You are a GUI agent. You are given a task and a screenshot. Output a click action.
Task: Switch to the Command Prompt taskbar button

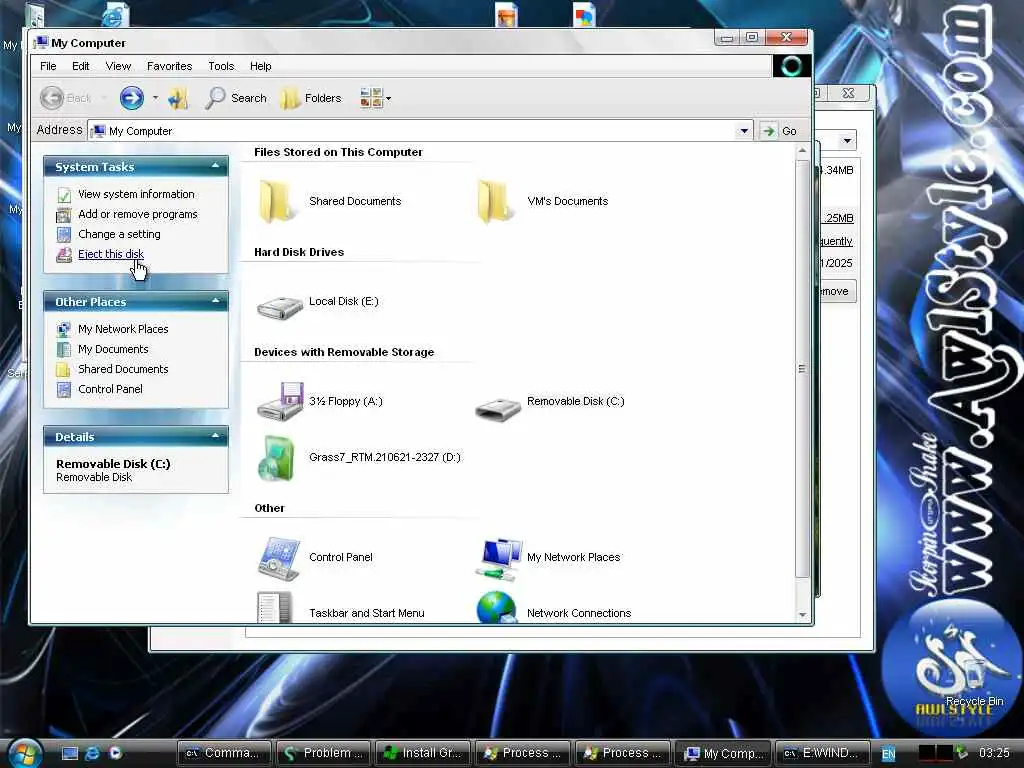(x=225, y=753)
